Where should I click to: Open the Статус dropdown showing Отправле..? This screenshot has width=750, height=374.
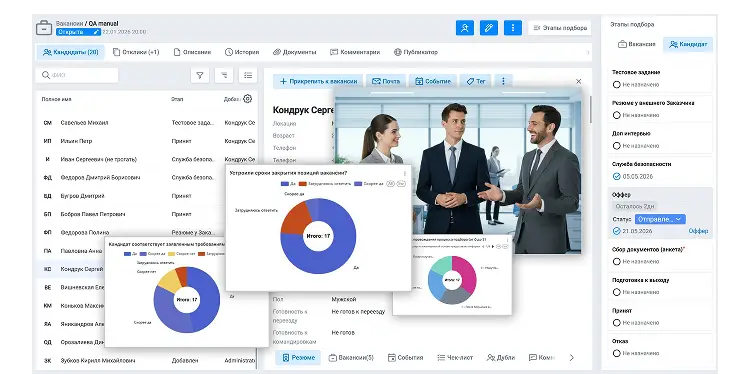click(660, 219)
